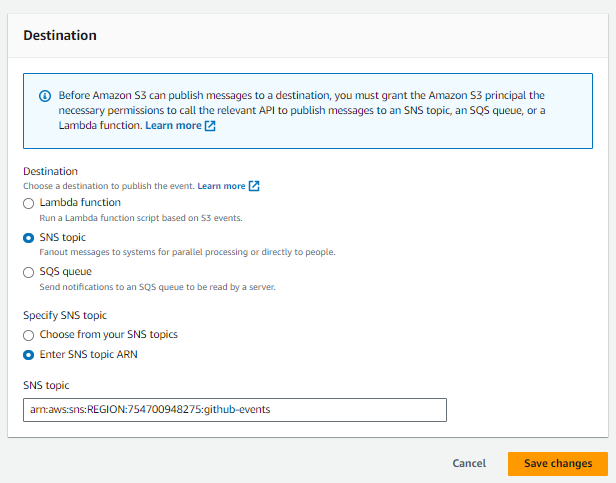
Task: Open the Learn more link in the permissions banner
Action: [x=173, y=126]
